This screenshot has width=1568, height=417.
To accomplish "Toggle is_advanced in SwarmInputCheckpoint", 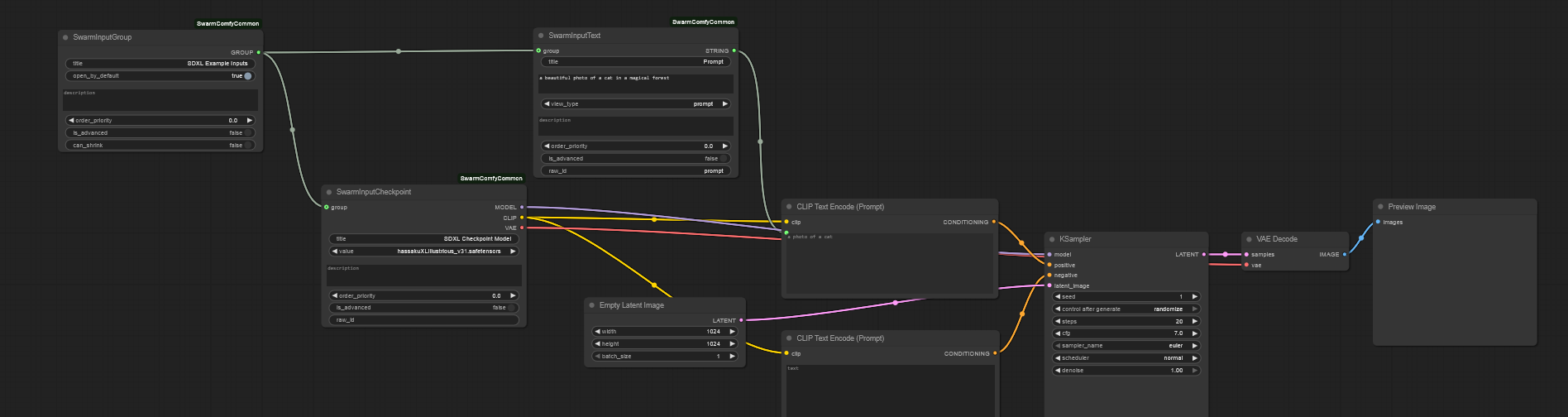I will point(424,308).
